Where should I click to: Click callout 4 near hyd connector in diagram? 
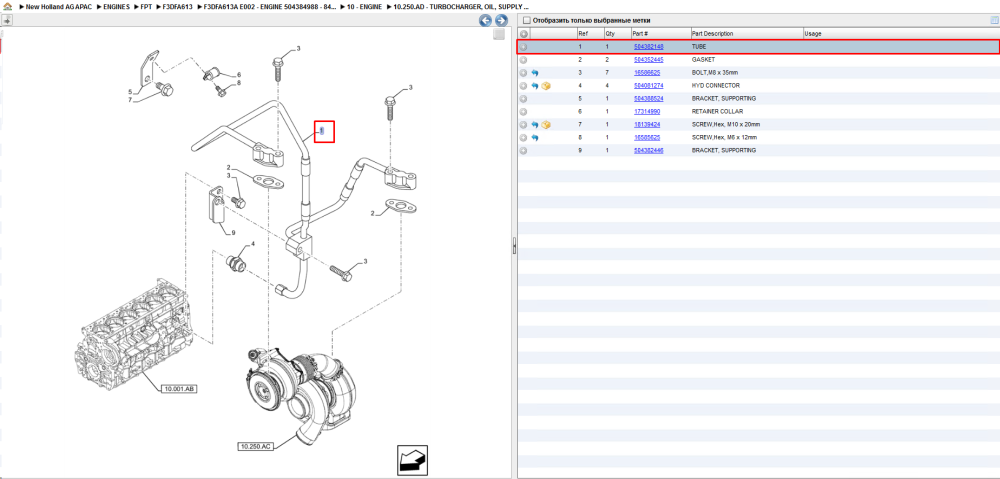(x=253, y=244)
